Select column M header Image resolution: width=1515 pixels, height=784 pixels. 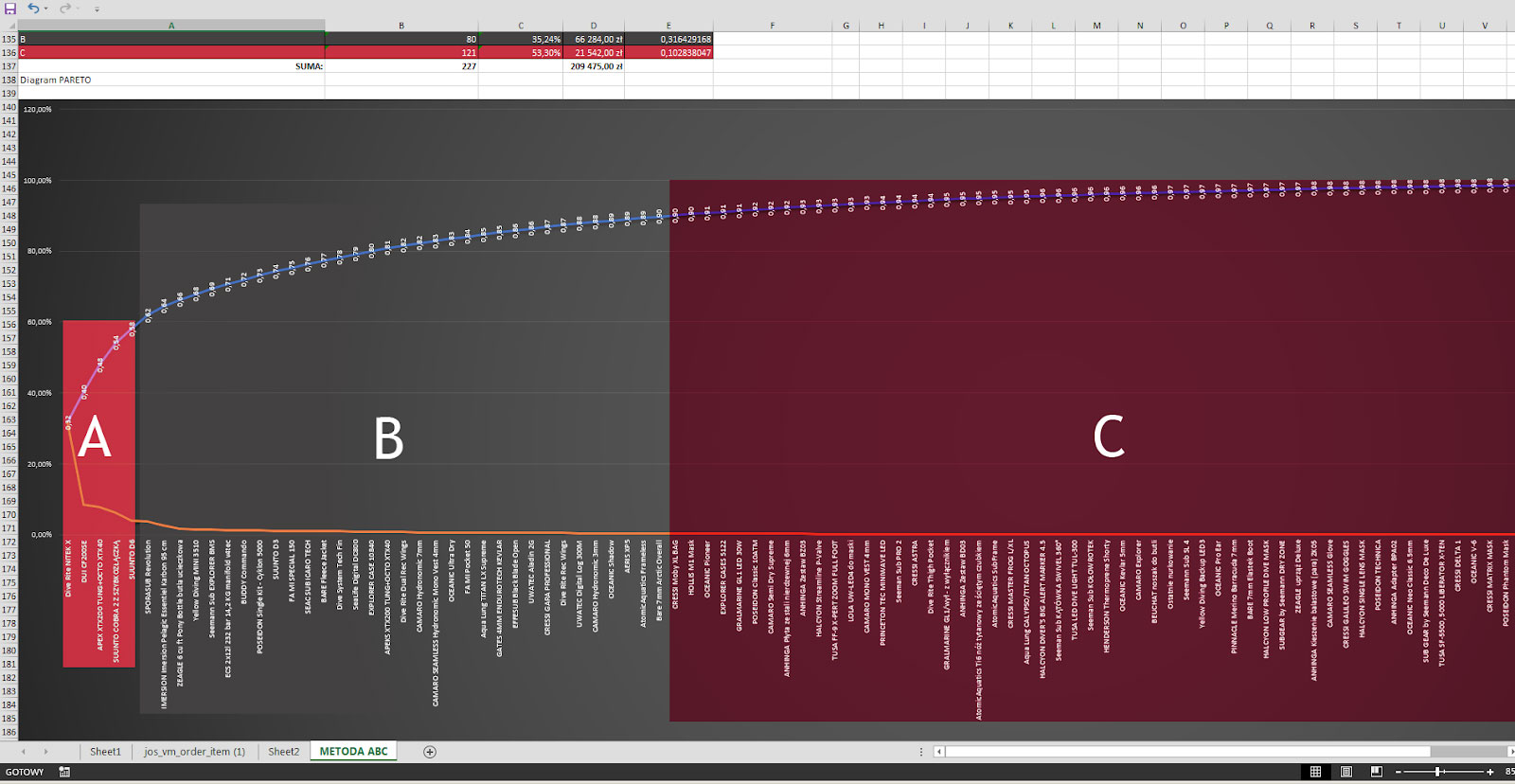pos(1096,26)
